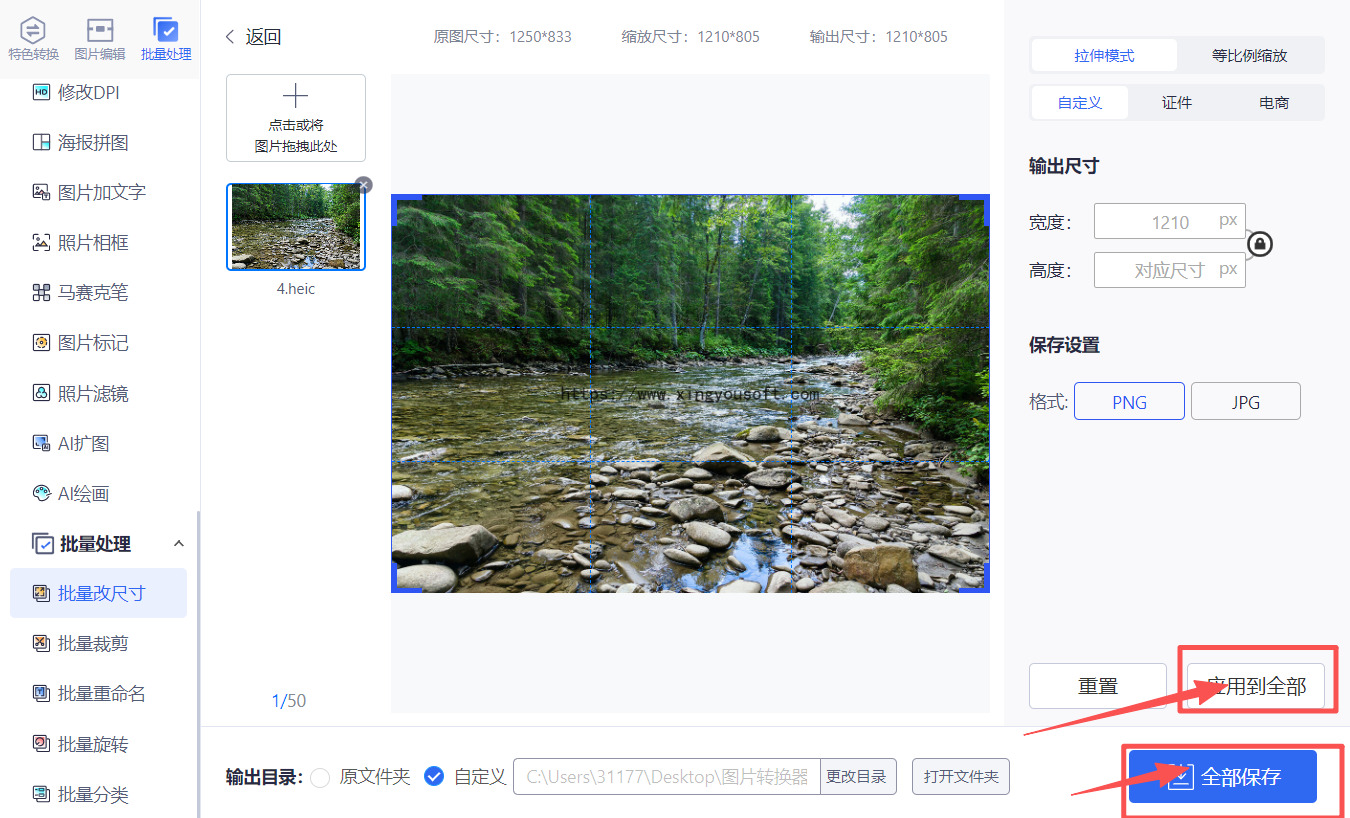1350x818 pixels.
Task: Click the "输出目录:" label
Action: pyautogui.click(x=264, y=777)
